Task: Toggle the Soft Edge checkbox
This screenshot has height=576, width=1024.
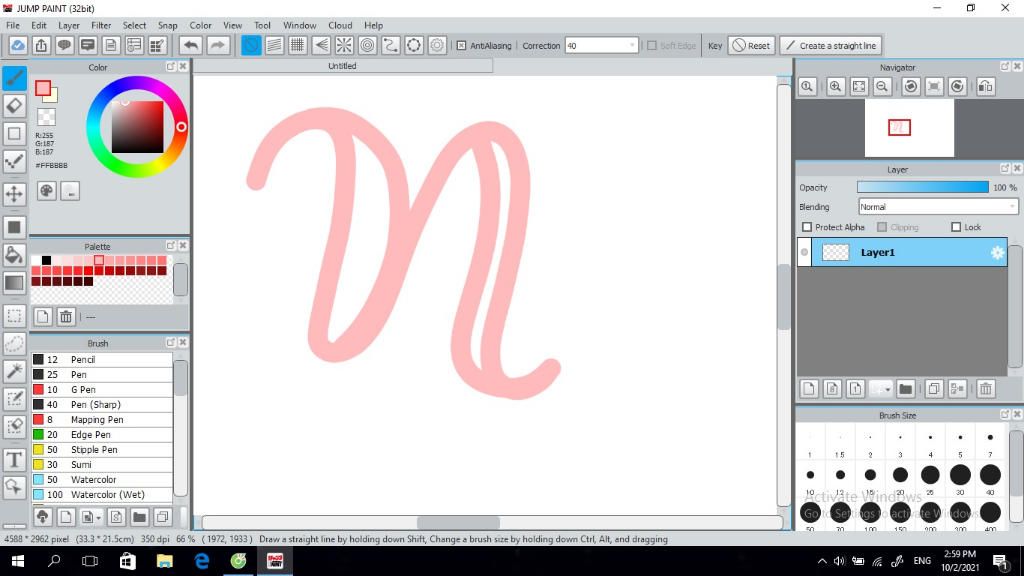Action: point(652,46)
